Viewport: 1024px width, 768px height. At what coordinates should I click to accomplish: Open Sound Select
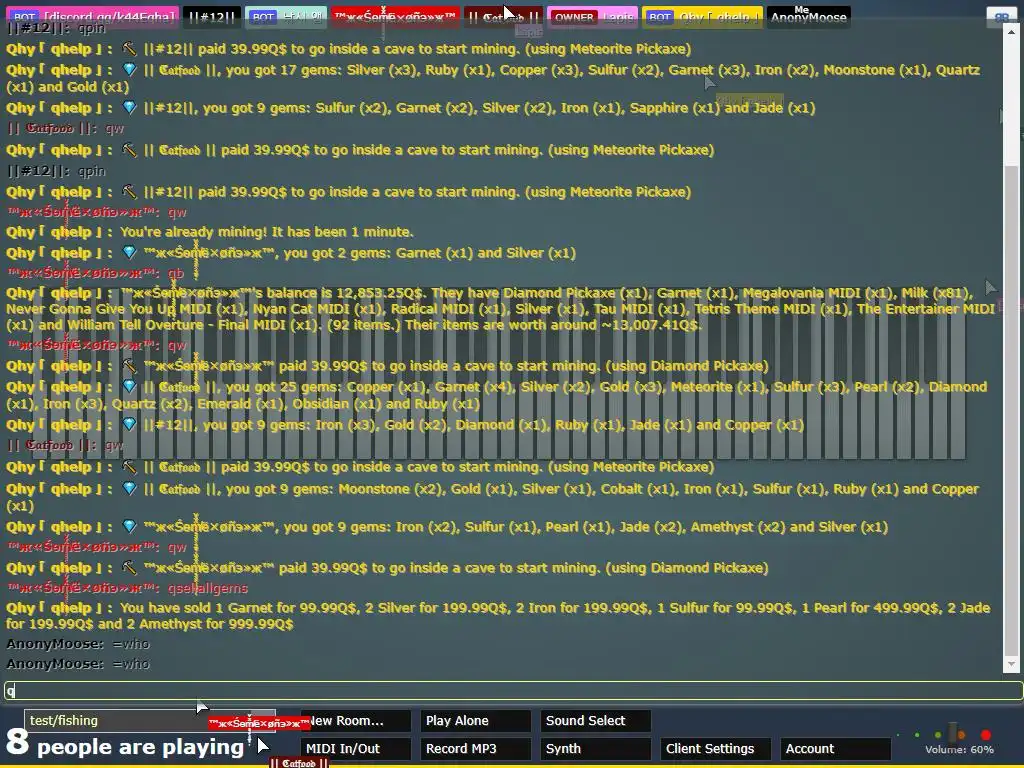coord(596,720)
